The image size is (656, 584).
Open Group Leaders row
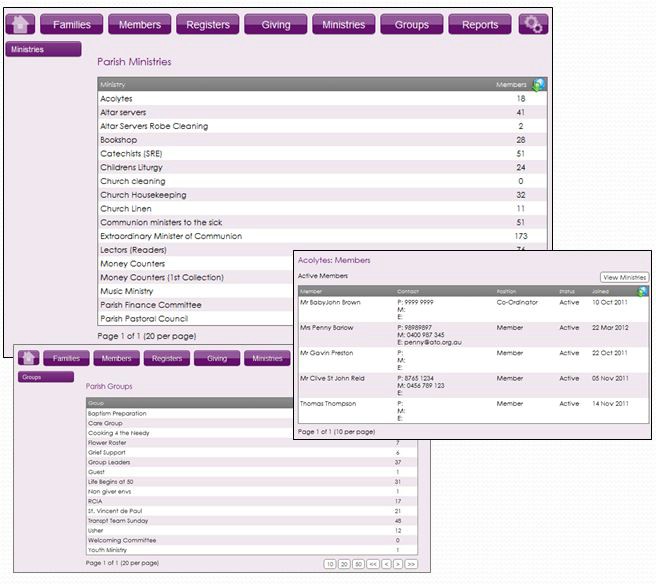[252, 462]
